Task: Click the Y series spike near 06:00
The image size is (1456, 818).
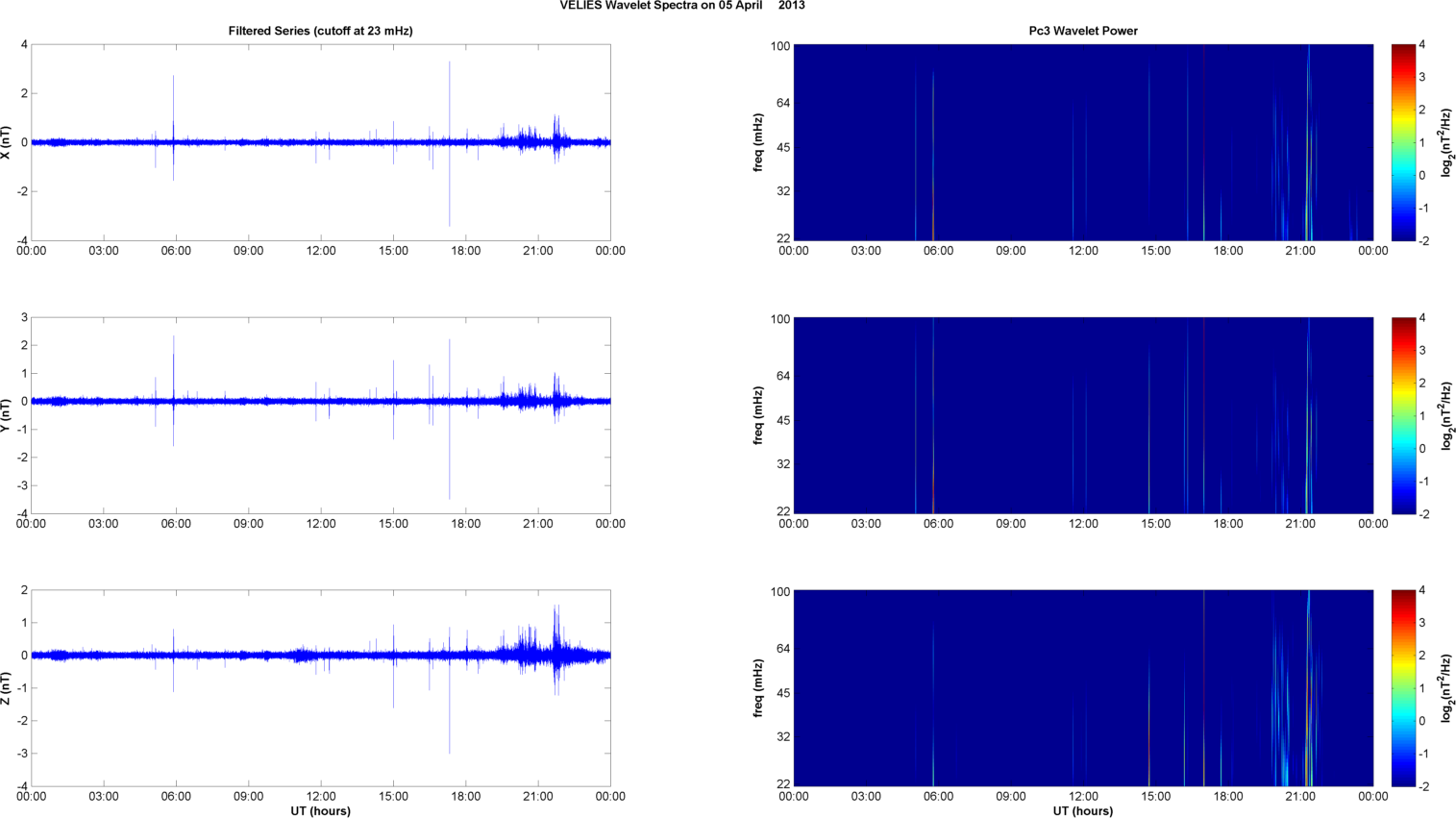Action: pyautogui.click(x=173, y=390)
